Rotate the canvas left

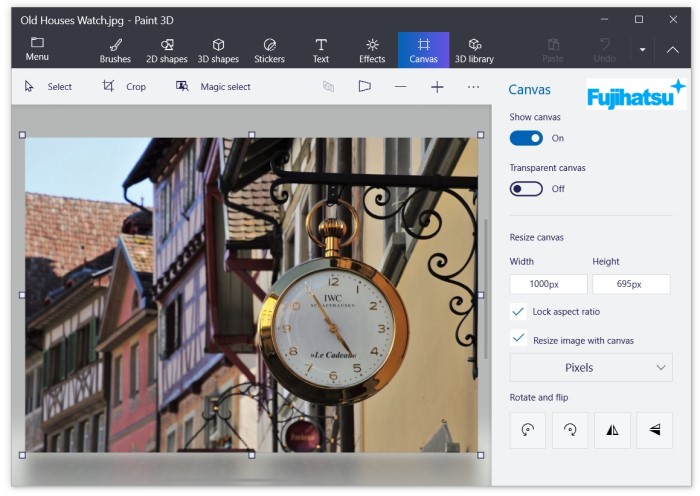528,430
